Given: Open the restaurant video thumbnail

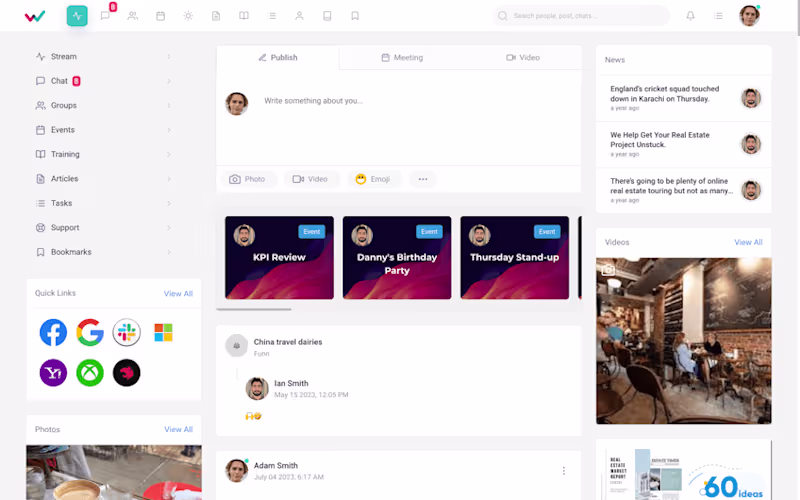Looking at the screenshot, I should coord(684,341).
